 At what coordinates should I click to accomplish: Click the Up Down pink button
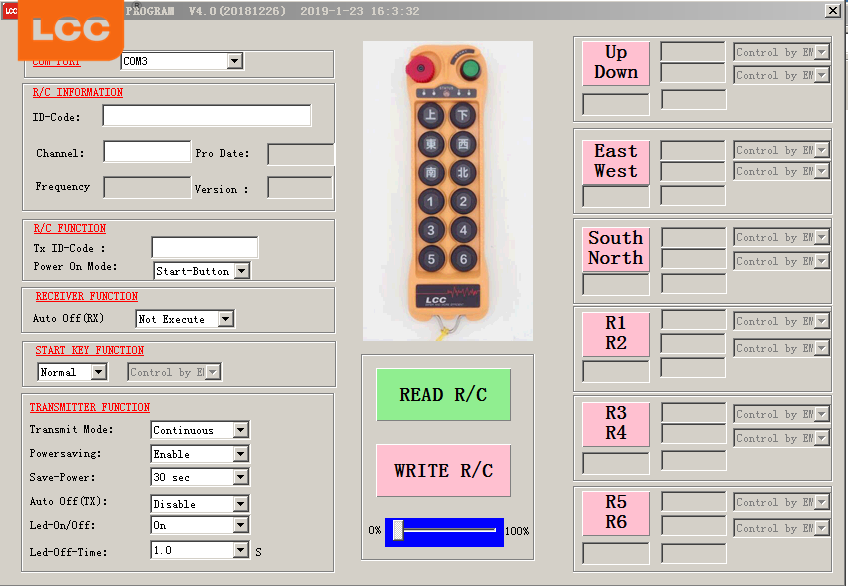[x=616, y=63]
